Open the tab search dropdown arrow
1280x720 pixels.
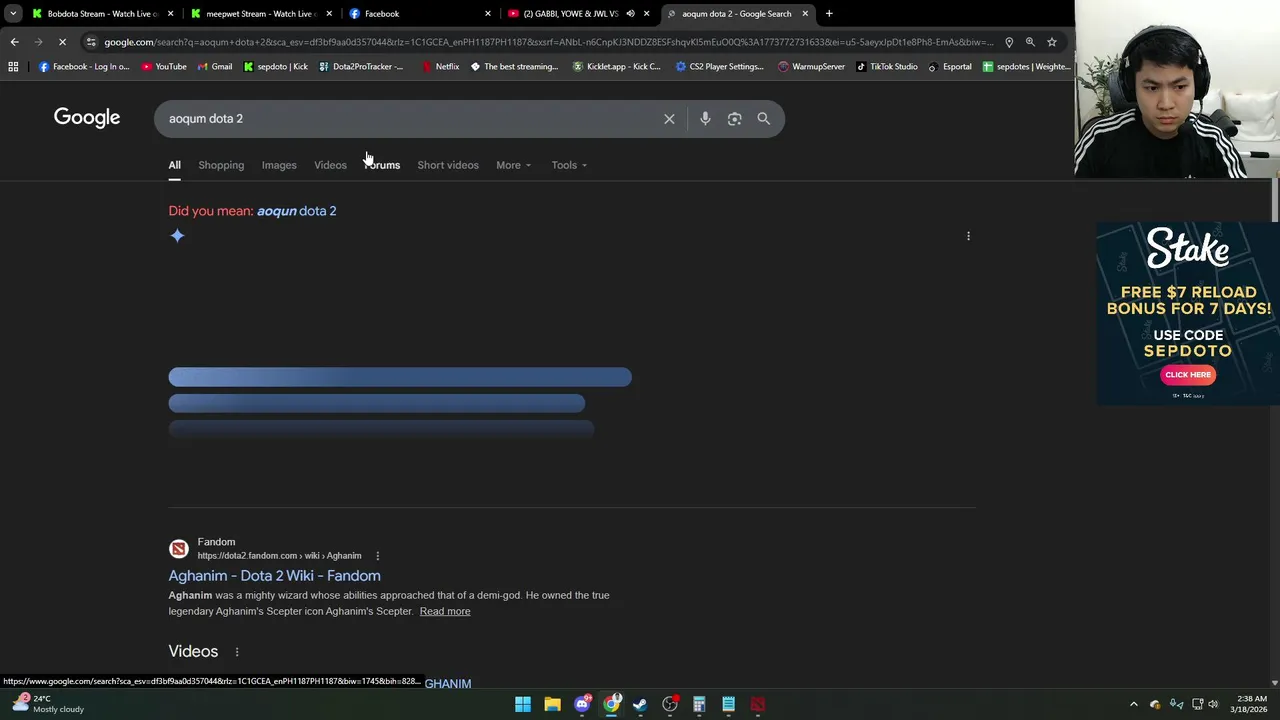pos(13,14)
